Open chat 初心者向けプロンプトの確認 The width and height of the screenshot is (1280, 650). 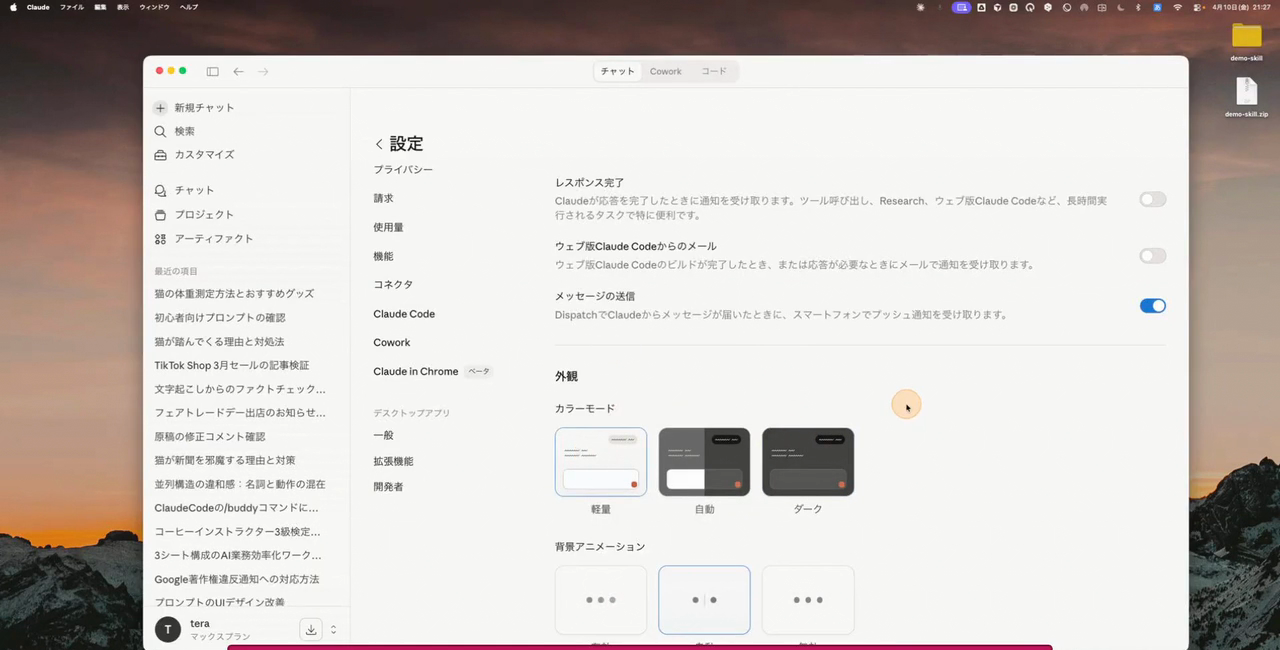point(220,318)
